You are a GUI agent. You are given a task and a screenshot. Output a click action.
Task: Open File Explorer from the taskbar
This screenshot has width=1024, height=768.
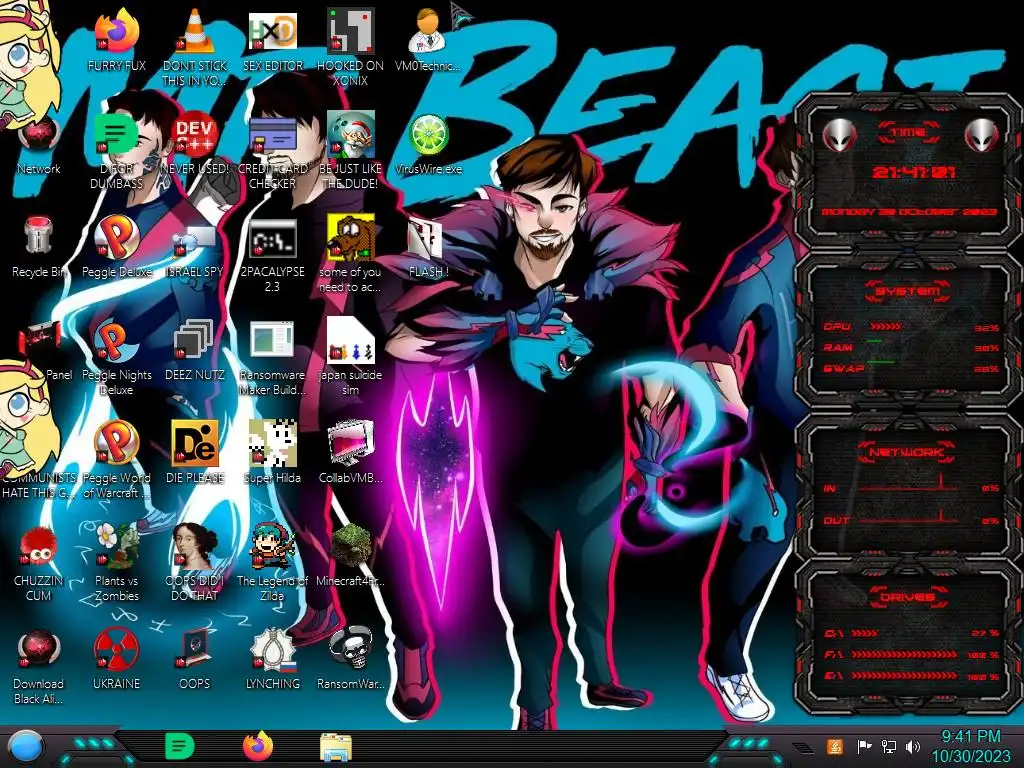(x=336, y=747)
